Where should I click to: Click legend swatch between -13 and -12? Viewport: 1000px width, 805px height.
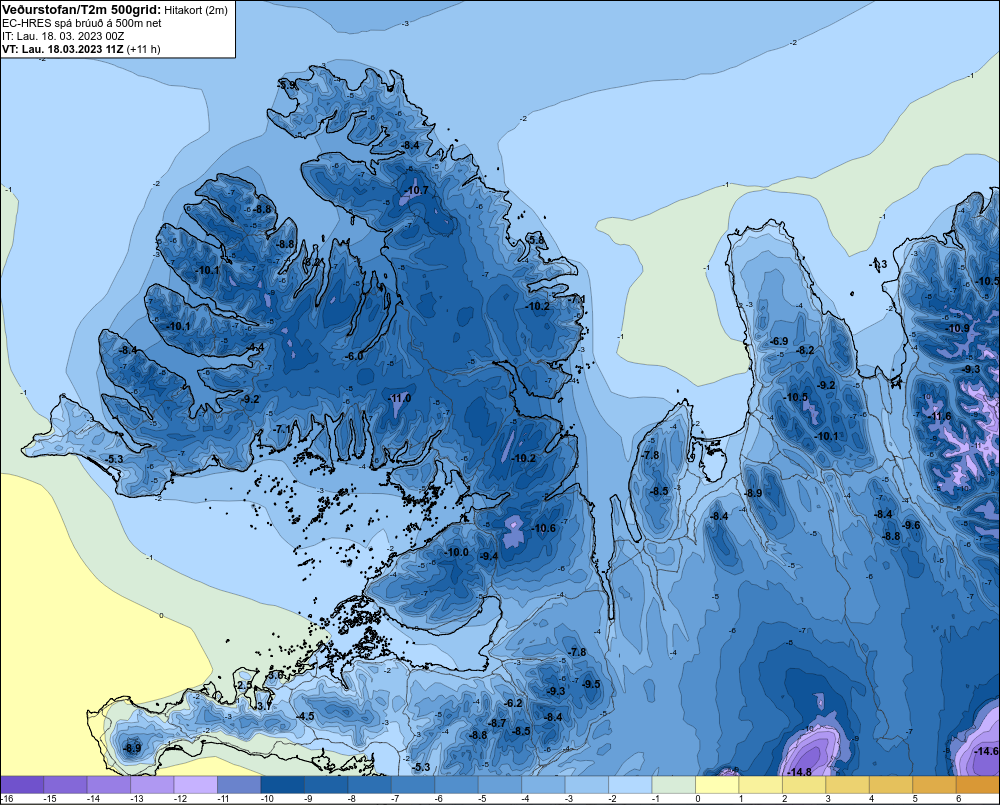coord(152,785)
